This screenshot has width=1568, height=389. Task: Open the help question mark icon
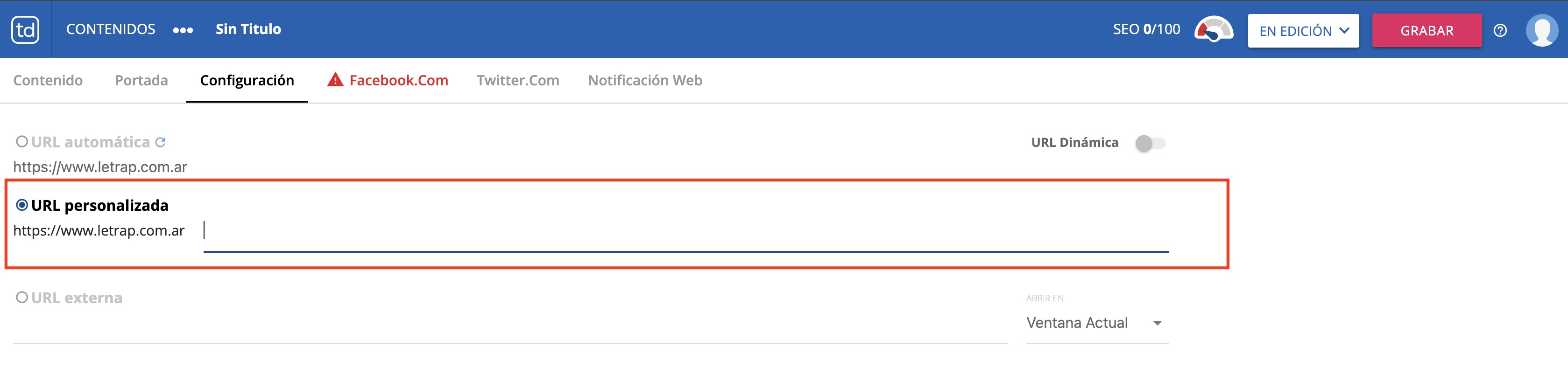click(1500, 30)
